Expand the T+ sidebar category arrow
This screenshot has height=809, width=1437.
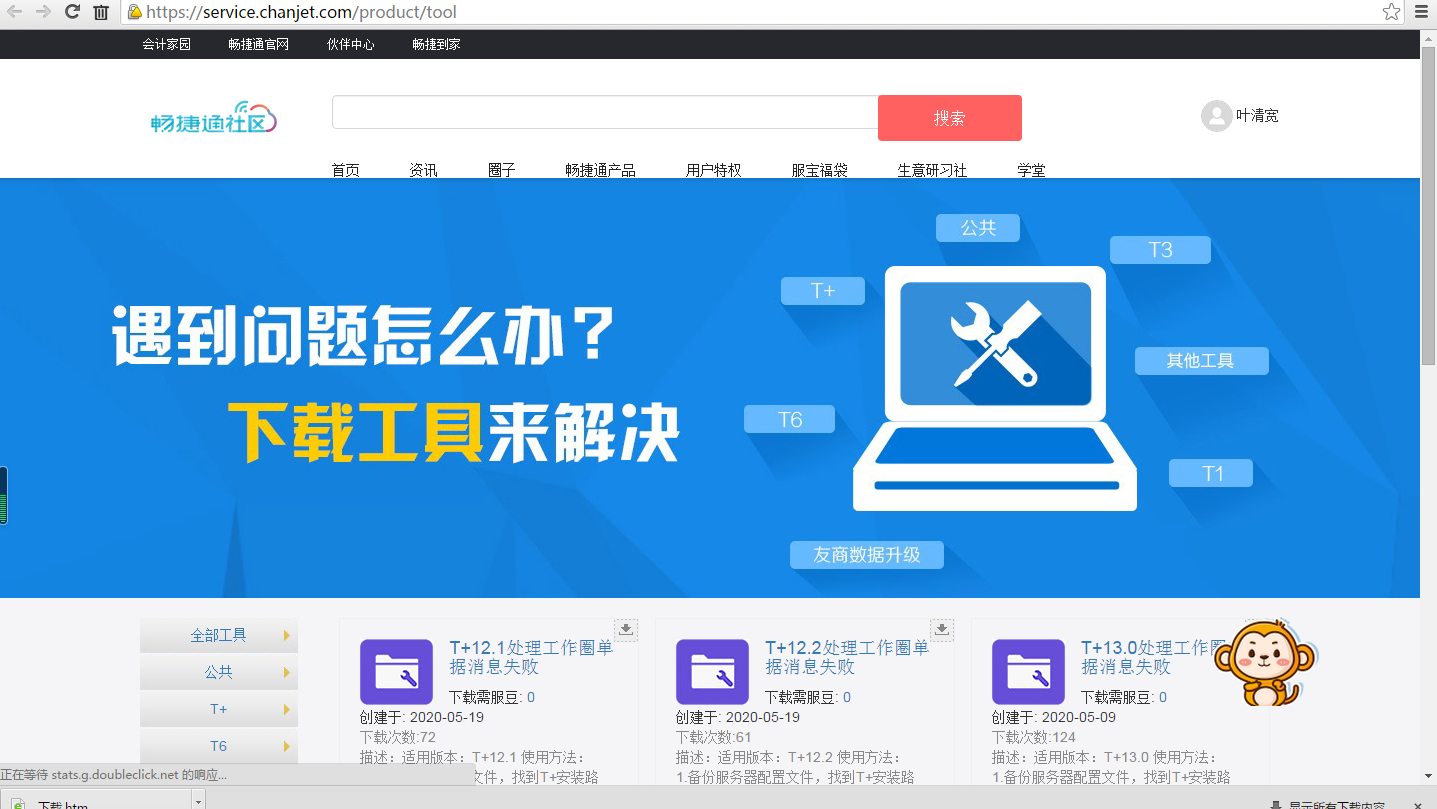(287, 709)
